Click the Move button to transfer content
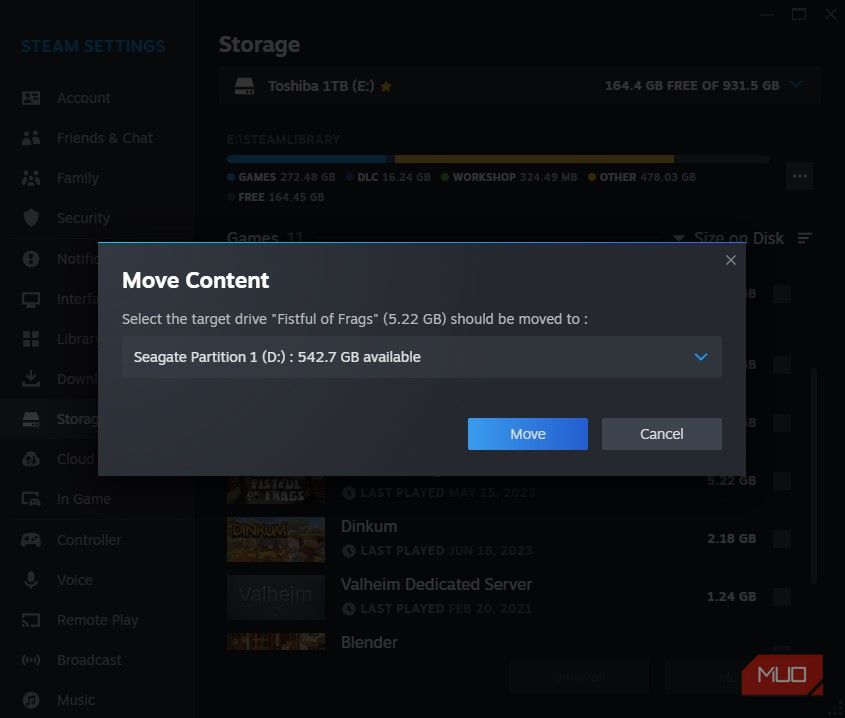The width and height of the screenshot is (845, 718). (527, 433)
